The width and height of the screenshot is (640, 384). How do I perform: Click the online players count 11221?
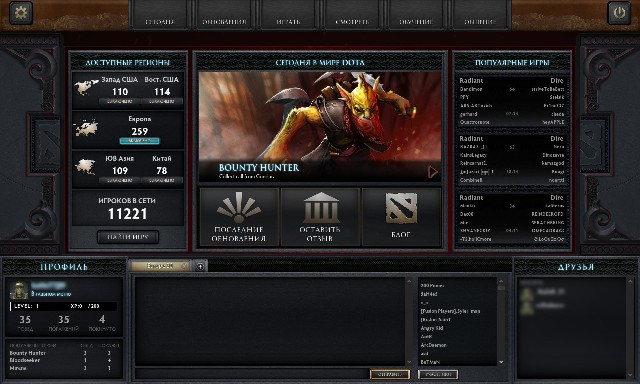click(x=127, y=214)
